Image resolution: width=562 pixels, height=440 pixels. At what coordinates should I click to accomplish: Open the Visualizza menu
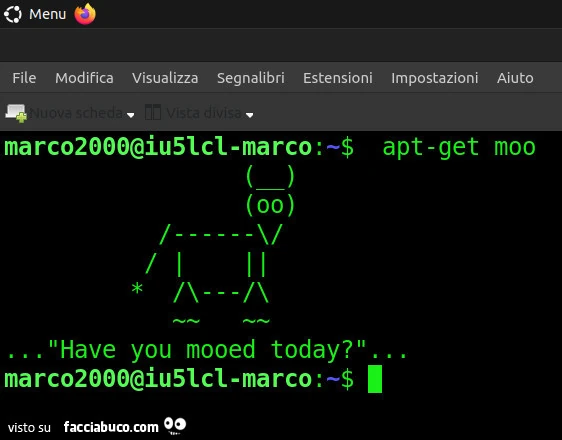(165, 78)
